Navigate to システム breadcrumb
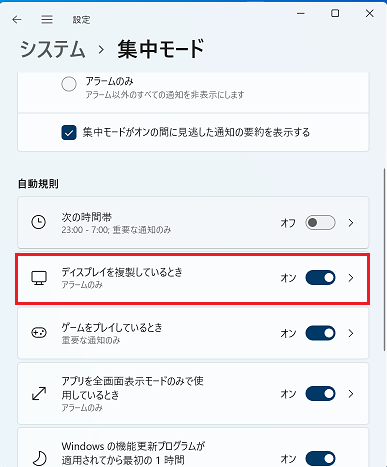 tap(53, 49)
